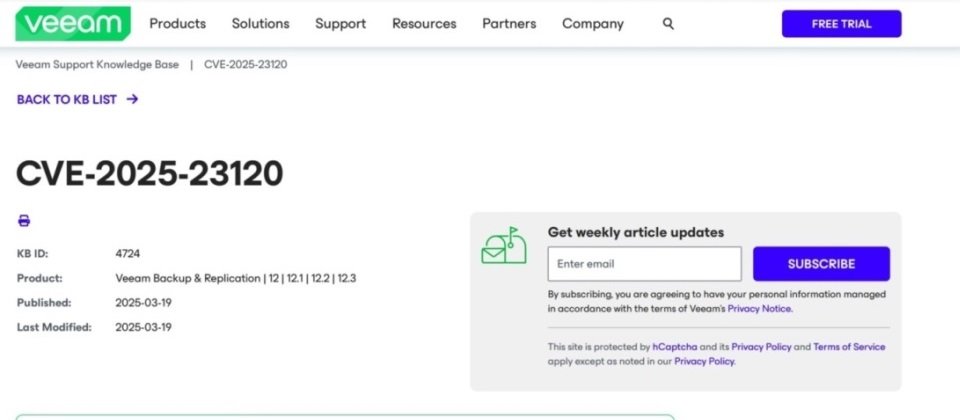Click the print article icon
Viewport: 960px width, 420px height.
pos(24,220)
